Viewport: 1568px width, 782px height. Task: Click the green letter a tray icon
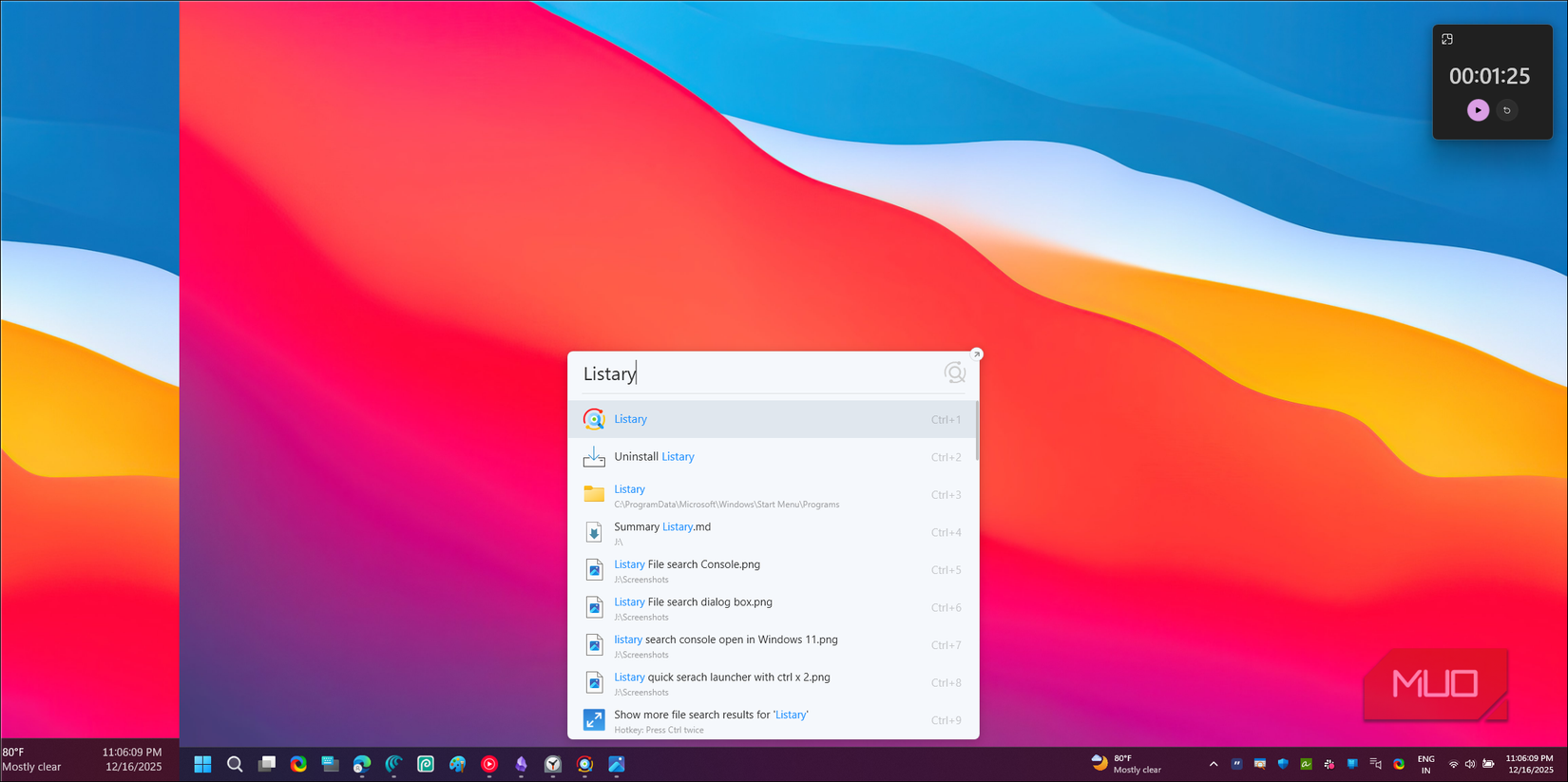tap(1306, 764)
